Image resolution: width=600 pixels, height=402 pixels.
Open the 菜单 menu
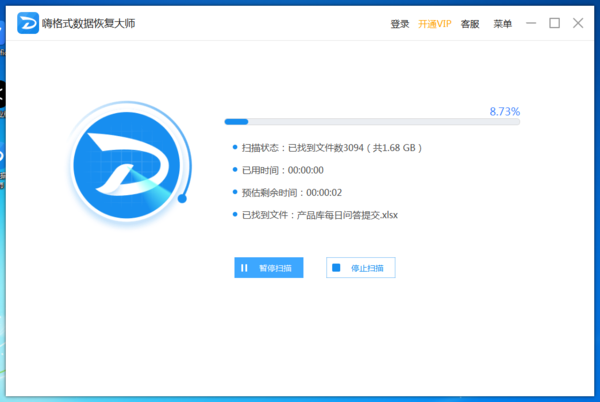[502, 24]
